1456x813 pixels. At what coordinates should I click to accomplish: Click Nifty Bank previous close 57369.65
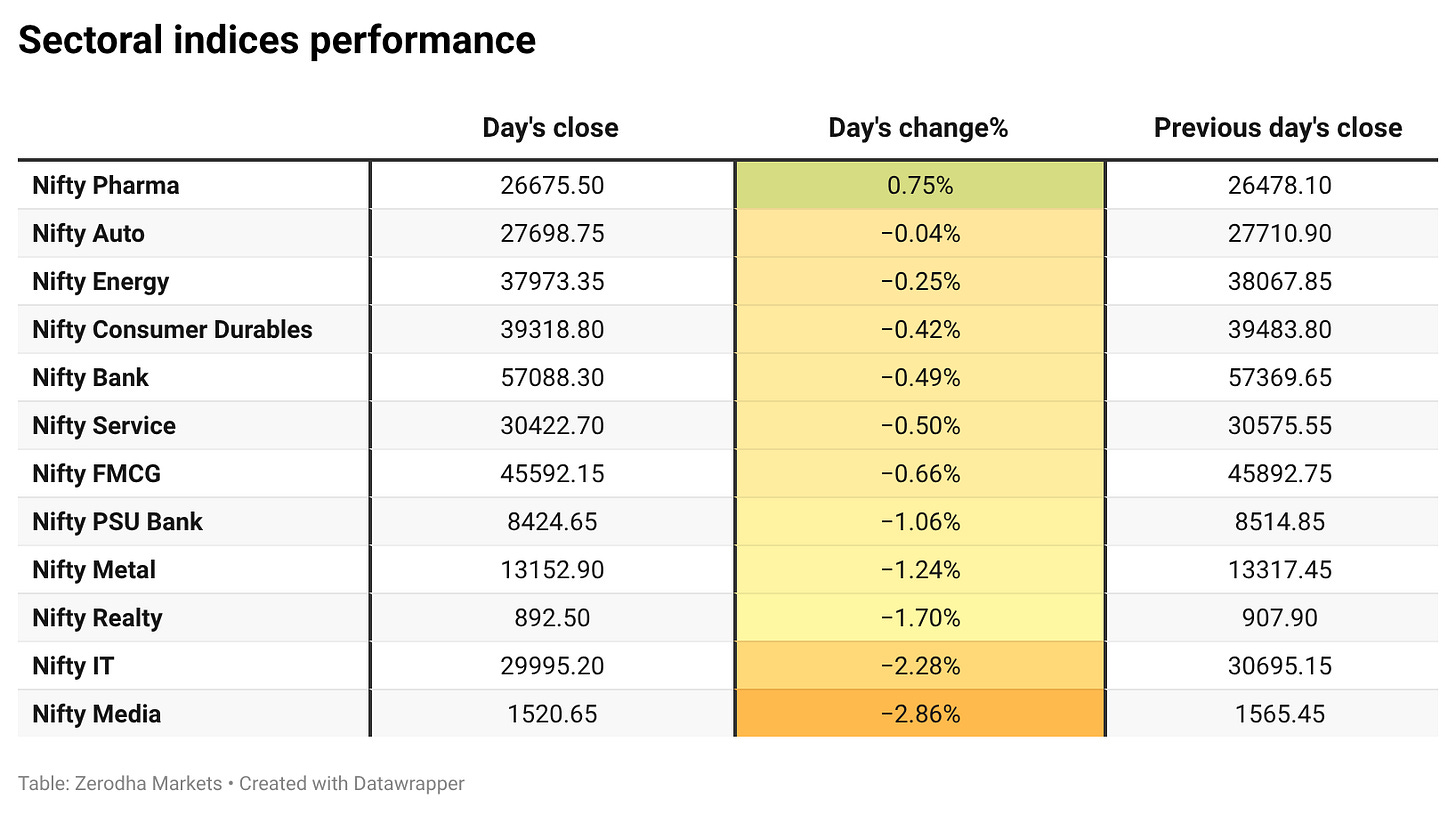[1280, 378]
